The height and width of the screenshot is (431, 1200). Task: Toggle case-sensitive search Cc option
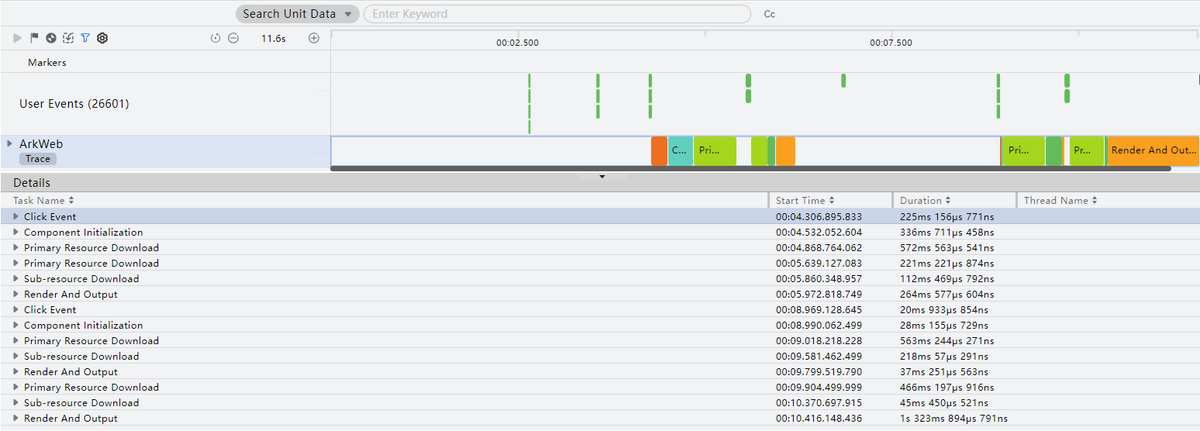tap(769, 14)
